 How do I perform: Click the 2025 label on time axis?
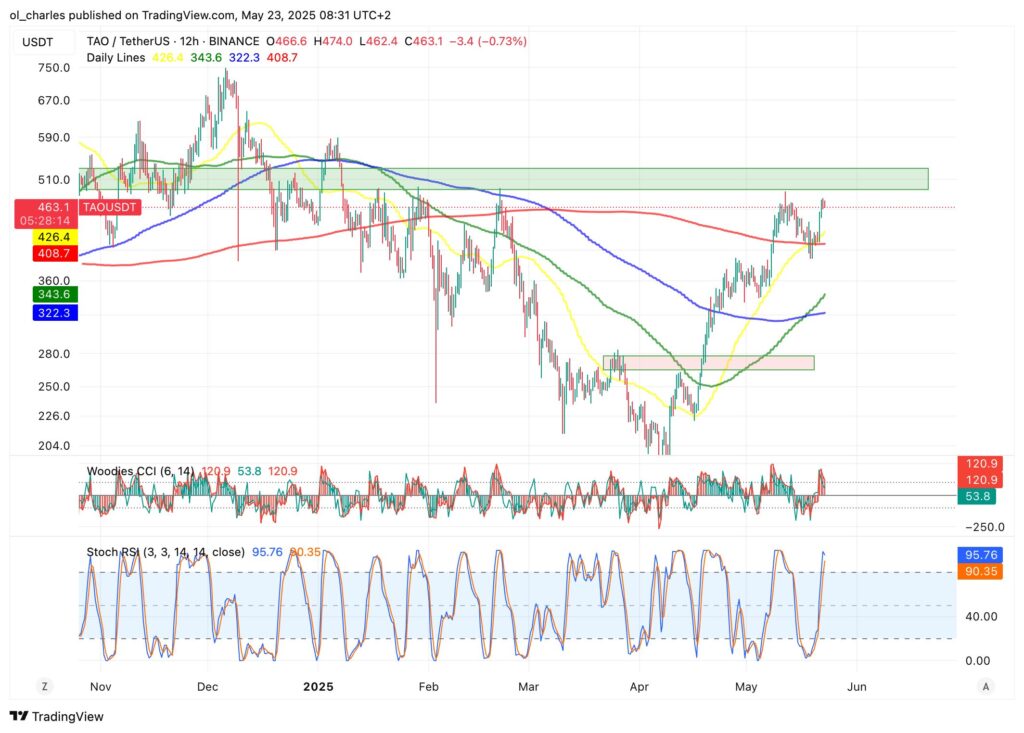click(318, 687)
